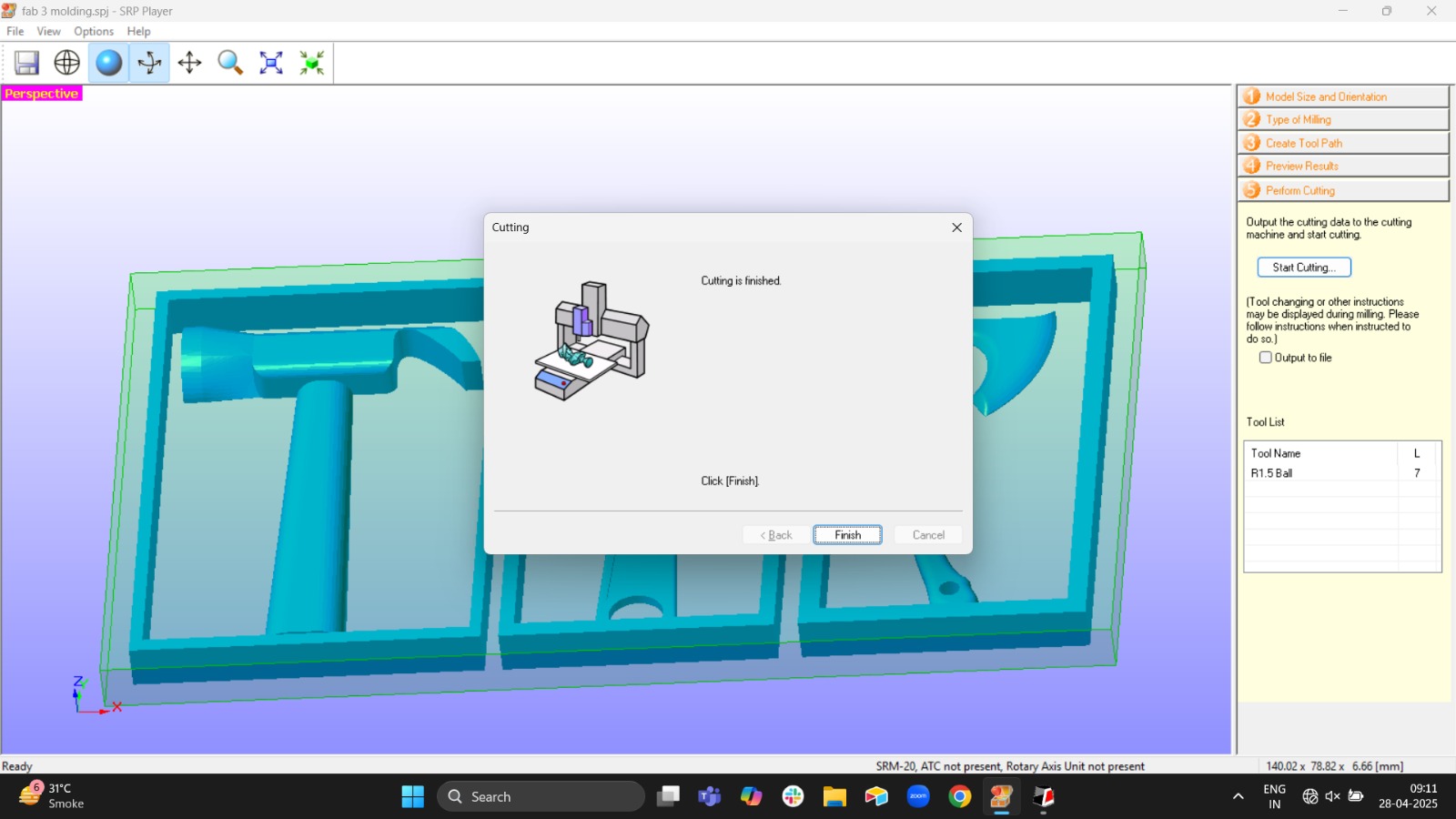Open the View menu
The image size is (1456, 819).
[x=48, y=31]
